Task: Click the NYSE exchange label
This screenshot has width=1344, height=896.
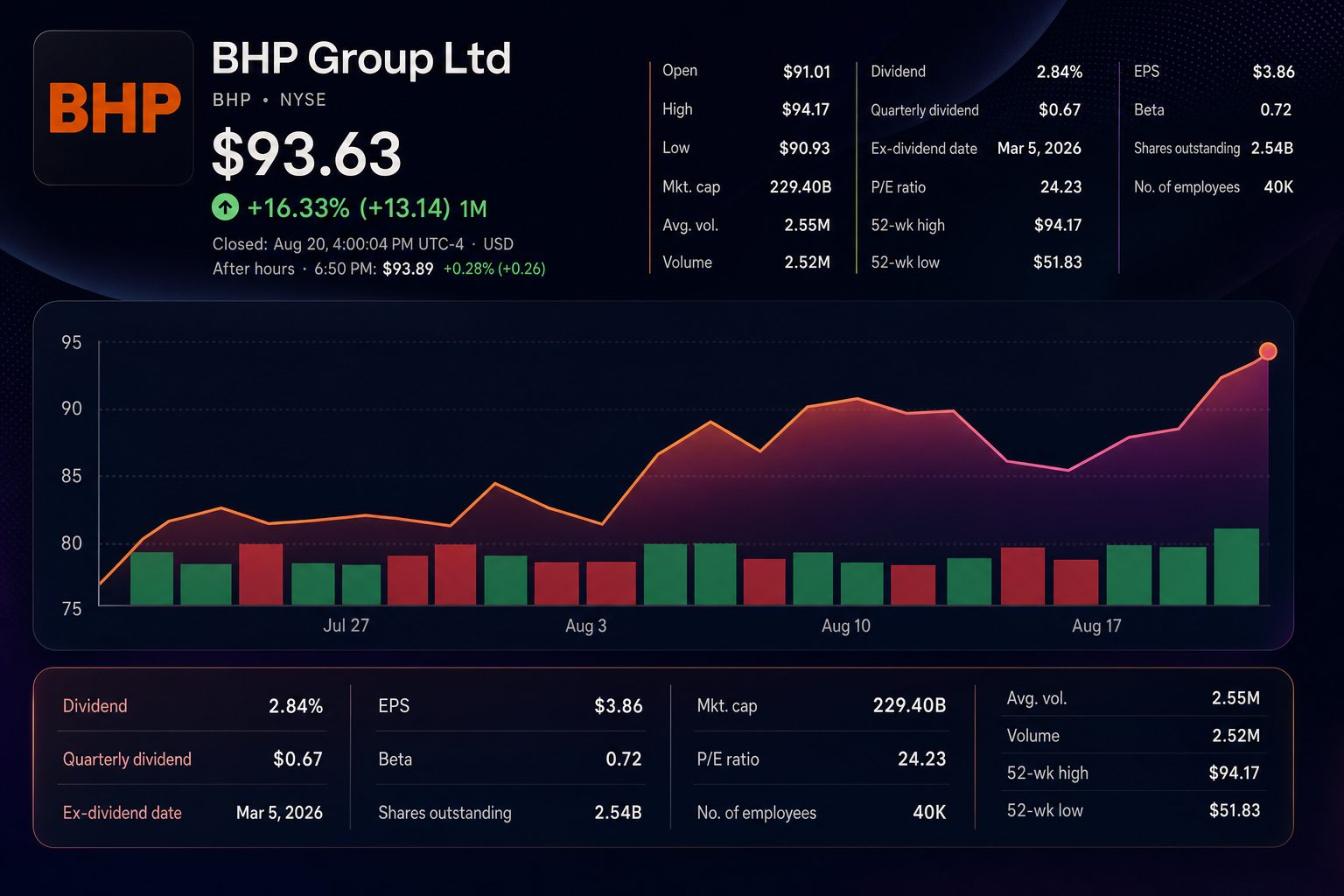Action: point(303,100)
